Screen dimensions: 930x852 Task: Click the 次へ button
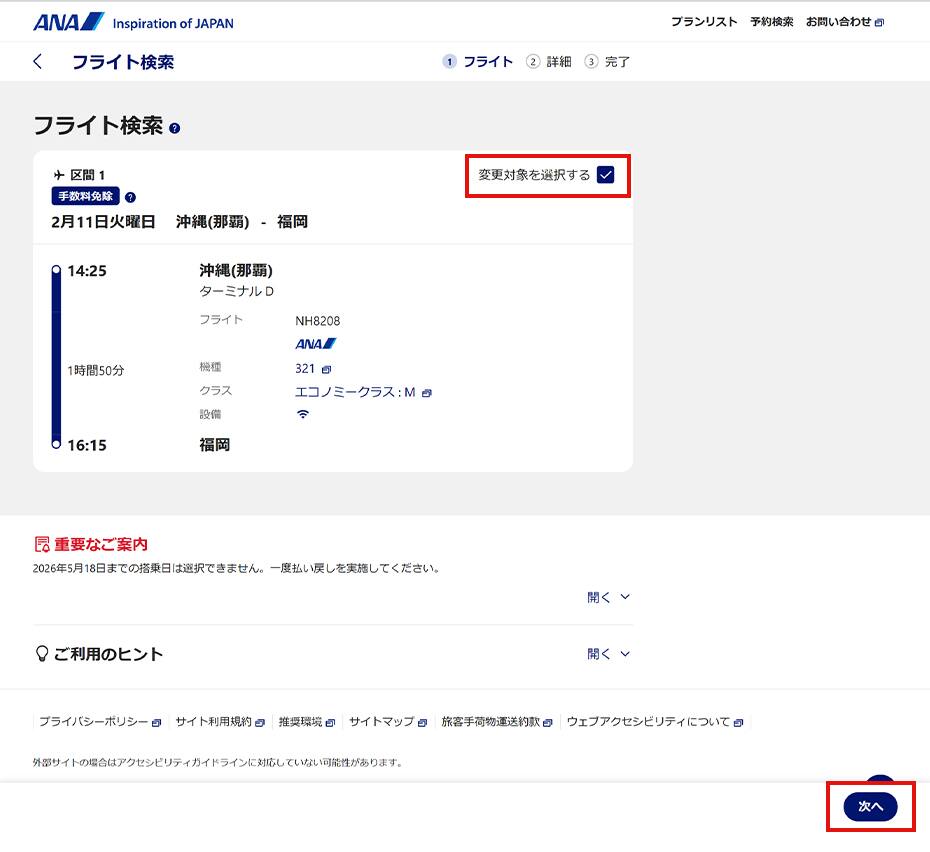coord(869,806)
